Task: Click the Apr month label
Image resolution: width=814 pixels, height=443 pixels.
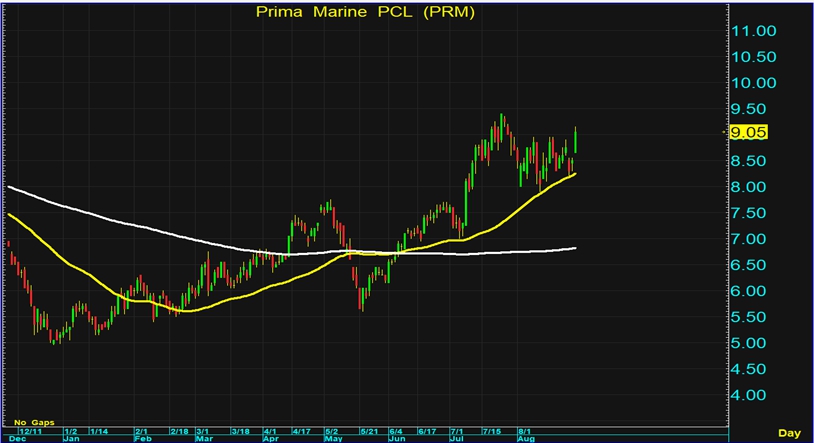Action: tap(271, 439)
